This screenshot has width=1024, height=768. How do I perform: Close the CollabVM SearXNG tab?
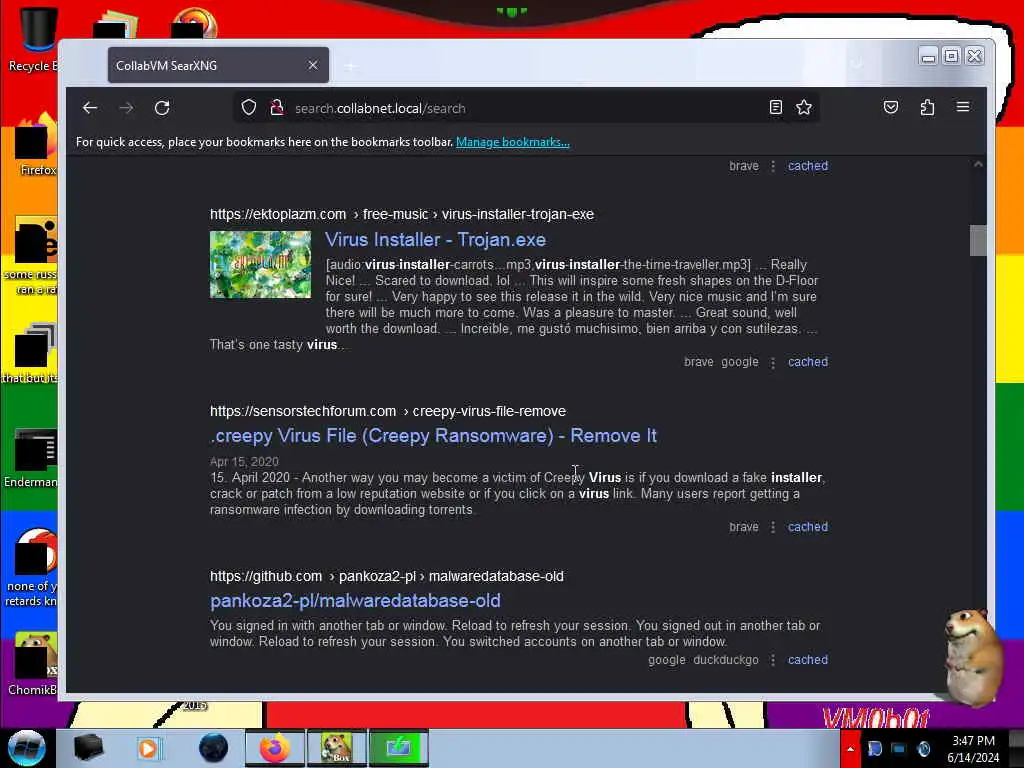click(313, 65)
